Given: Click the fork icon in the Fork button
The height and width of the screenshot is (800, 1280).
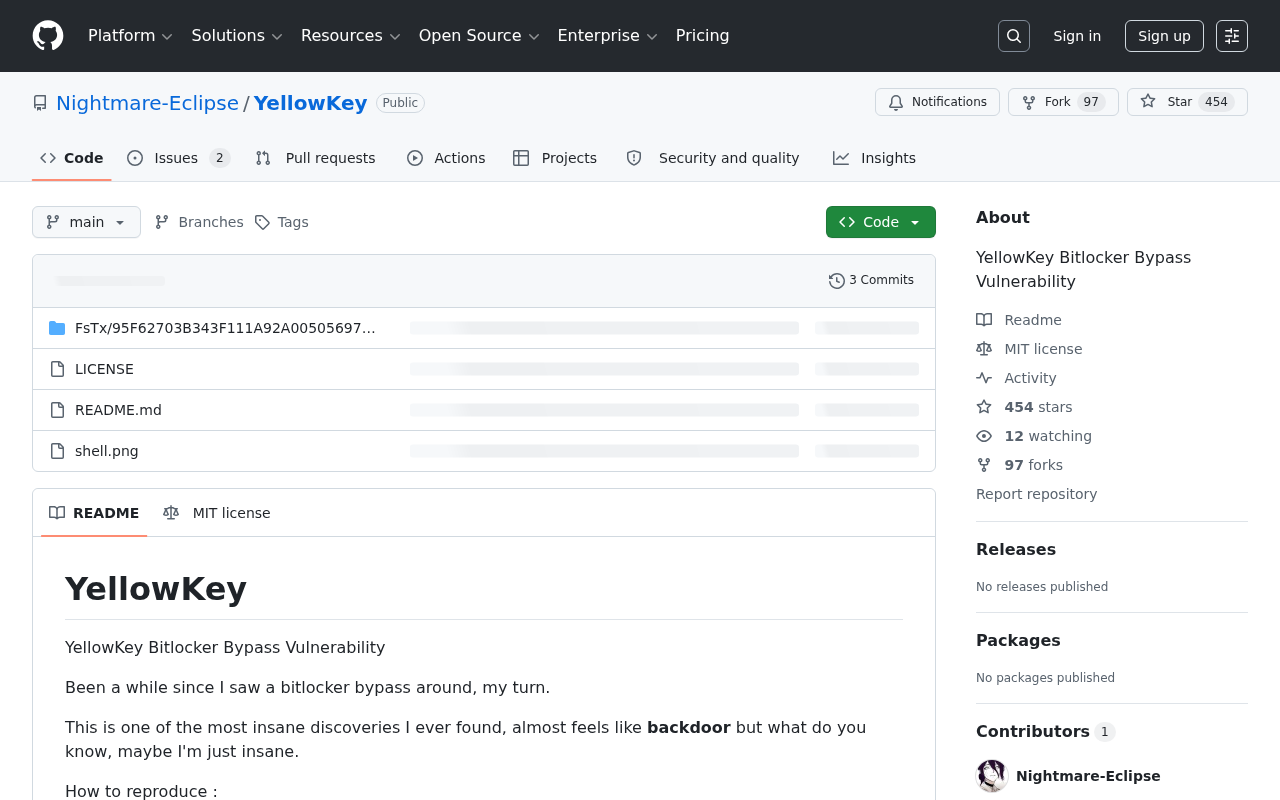Looking at the screenshot, I should pyautogui.click(x=1029, y=102).
